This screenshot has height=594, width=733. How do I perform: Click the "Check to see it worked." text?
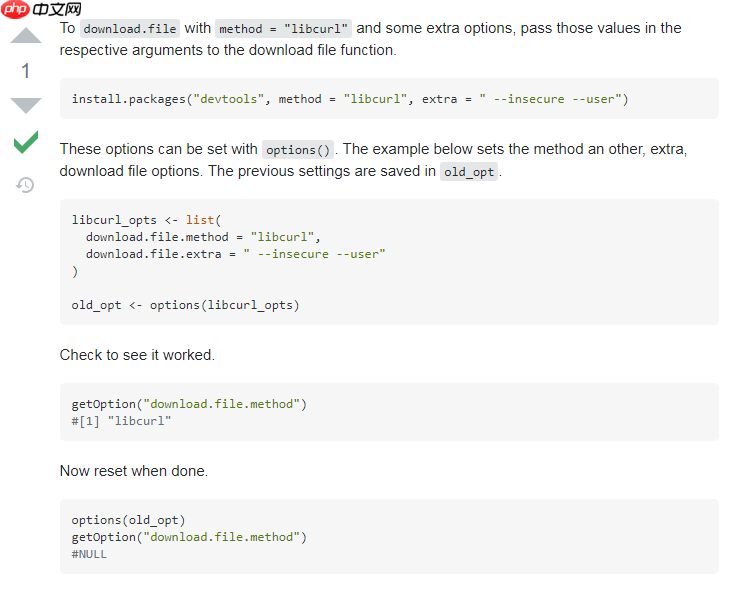(x=137, y=355)
